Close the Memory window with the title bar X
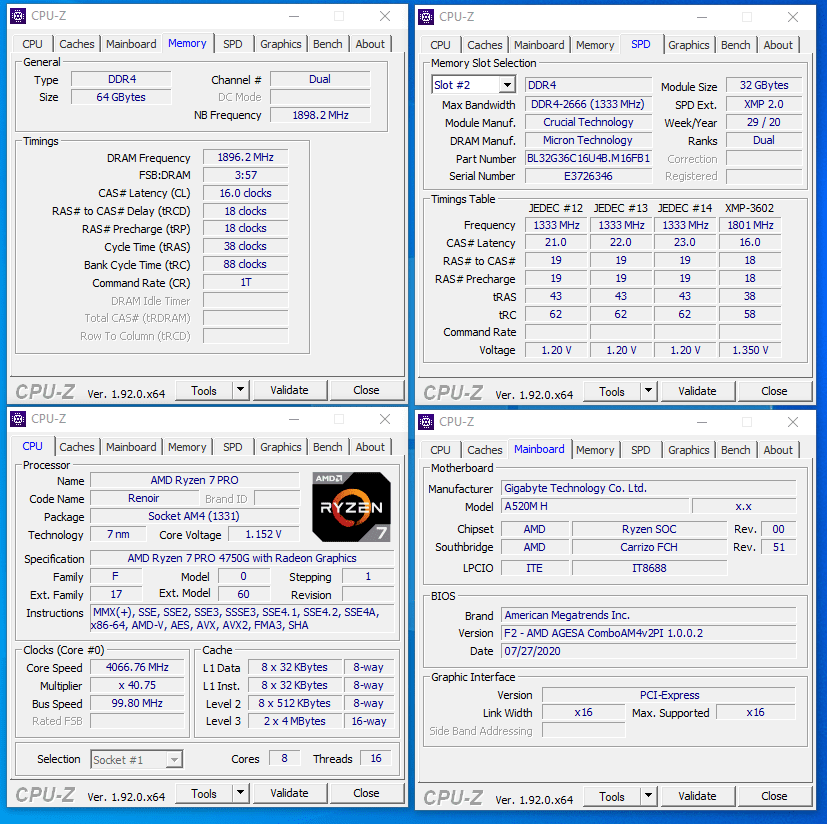 (385, 16)
